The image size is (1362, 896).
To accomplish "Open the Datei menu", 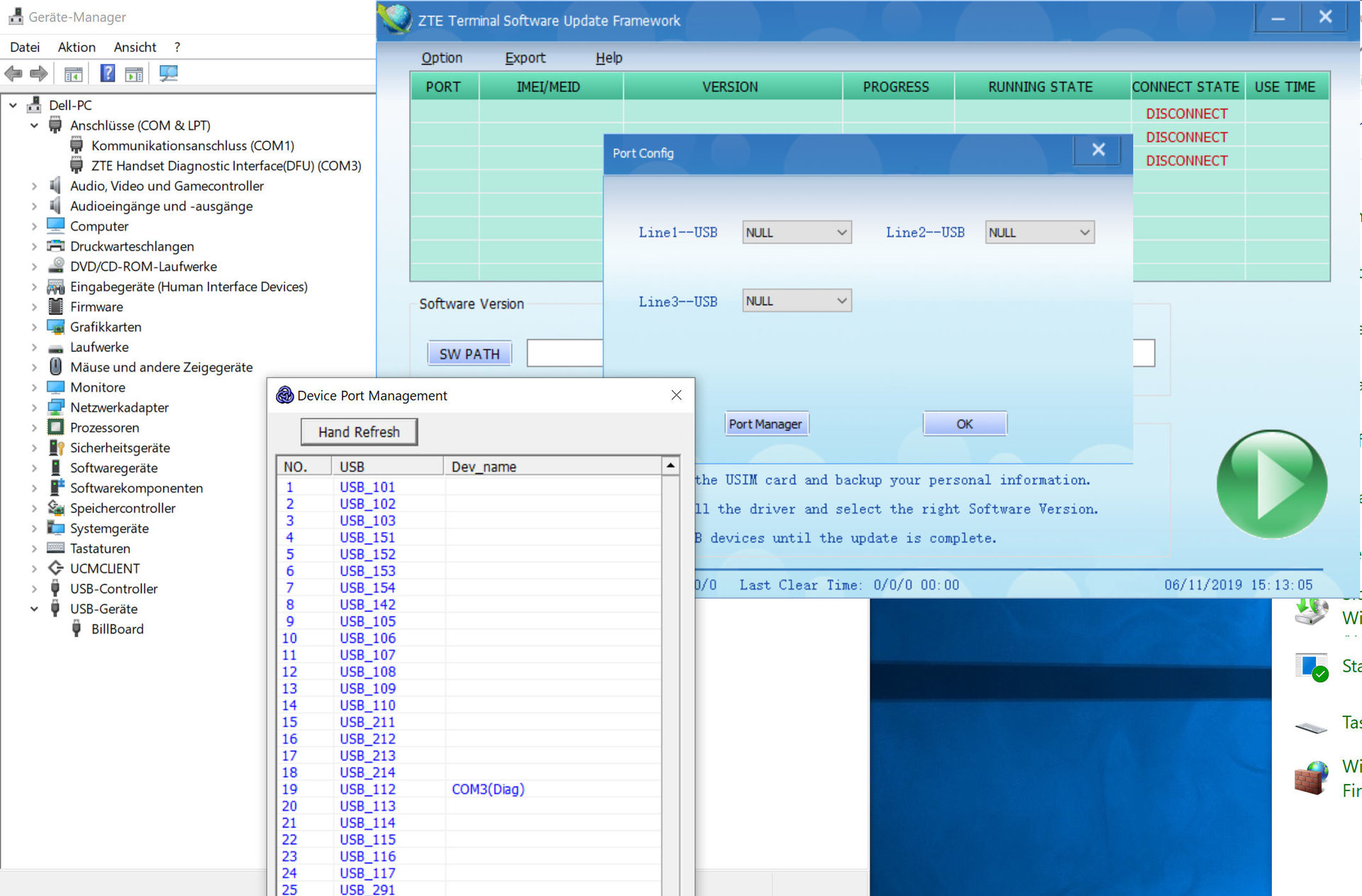I will [25, 47].
